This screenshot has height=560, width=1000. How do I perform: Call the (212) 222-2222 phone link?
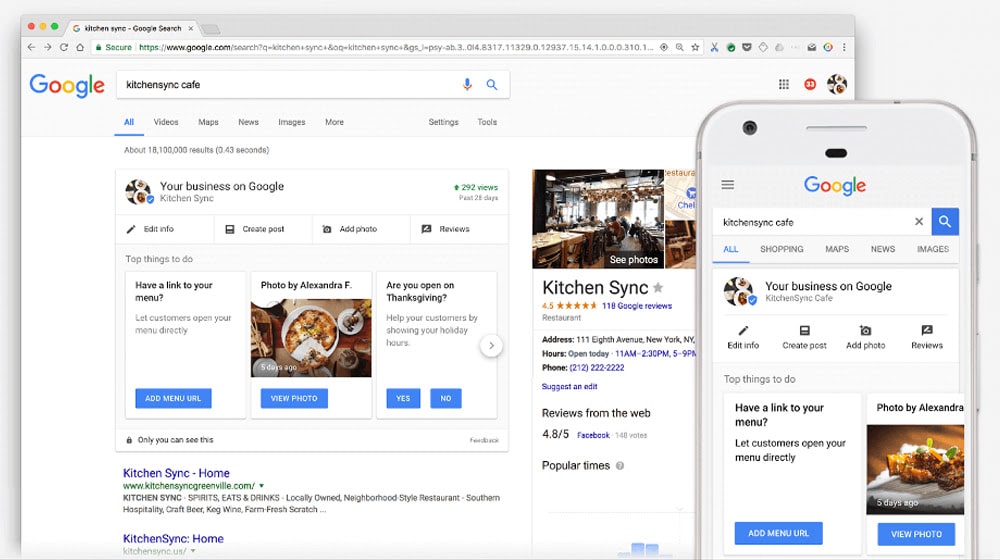pos(597,367)
